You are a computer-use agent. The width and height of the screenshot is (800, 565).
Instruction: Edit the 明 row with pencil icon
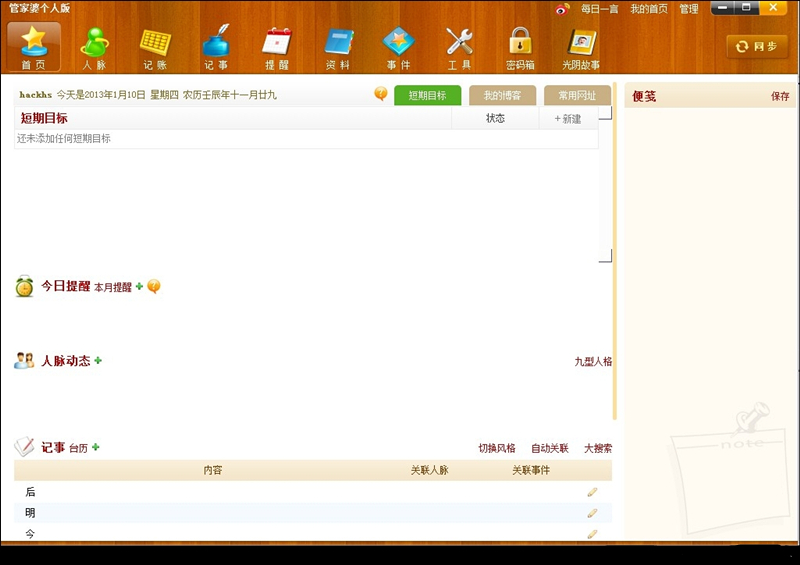coord(592,513)
